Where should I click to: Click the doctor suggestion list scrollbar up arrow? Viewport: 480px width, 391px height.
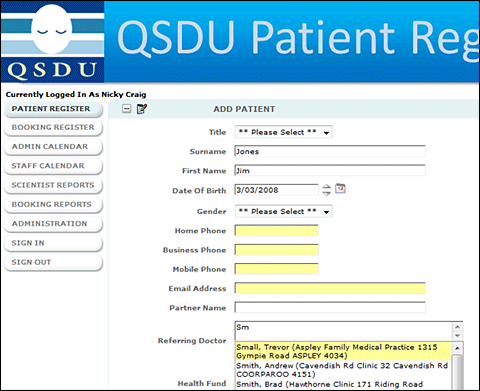[x=457, y=348]
